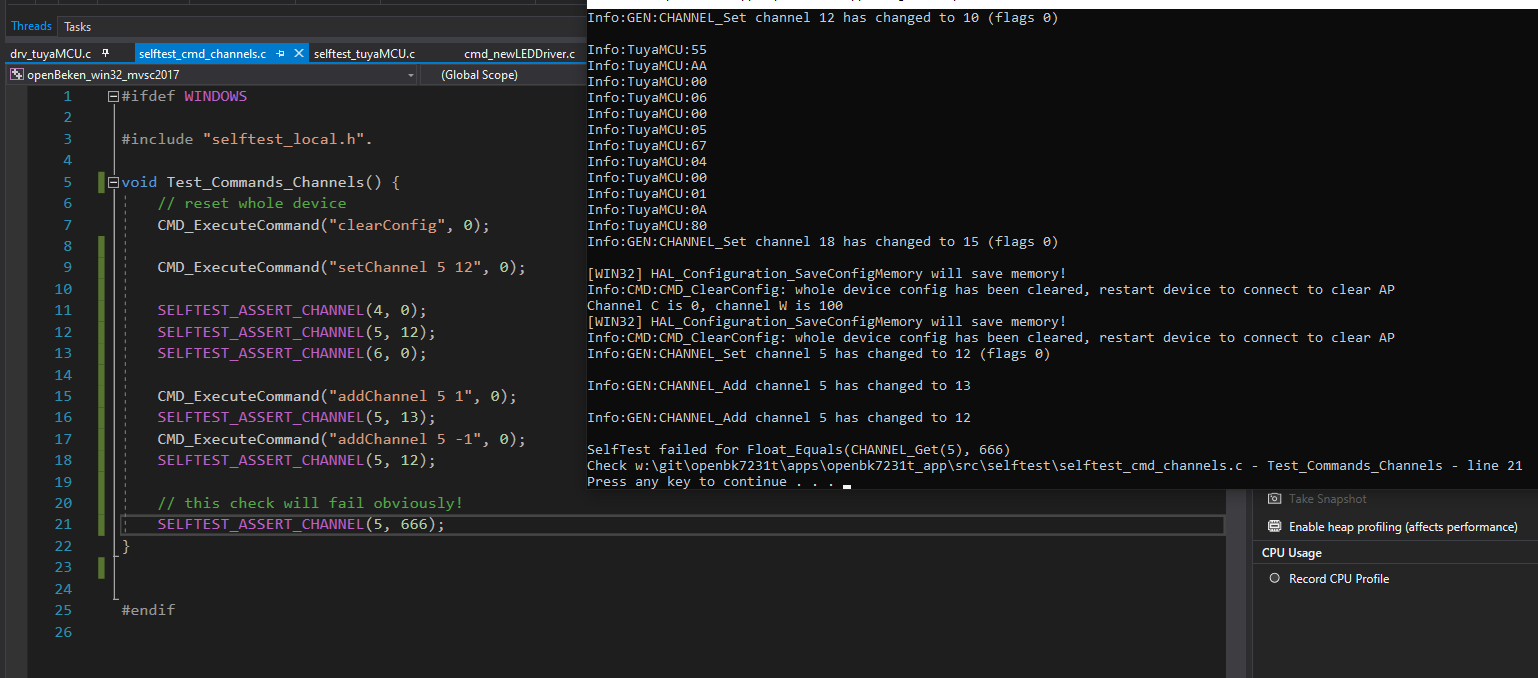Switch to the Tasks tab
Viewport: 1538px width, 678px height.
pos(77,26)
